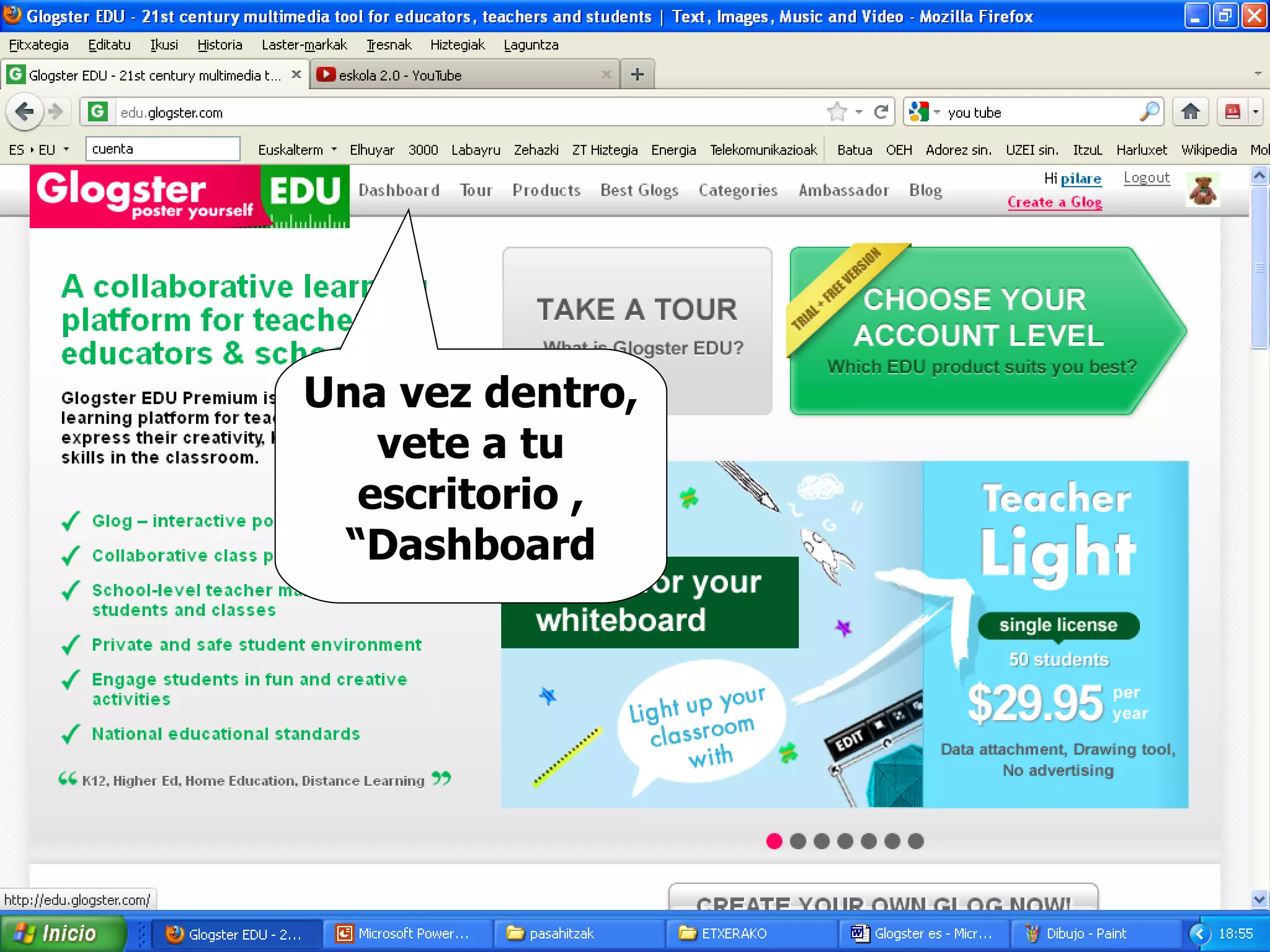Open the pilare username link

[x=1081, y=179]
